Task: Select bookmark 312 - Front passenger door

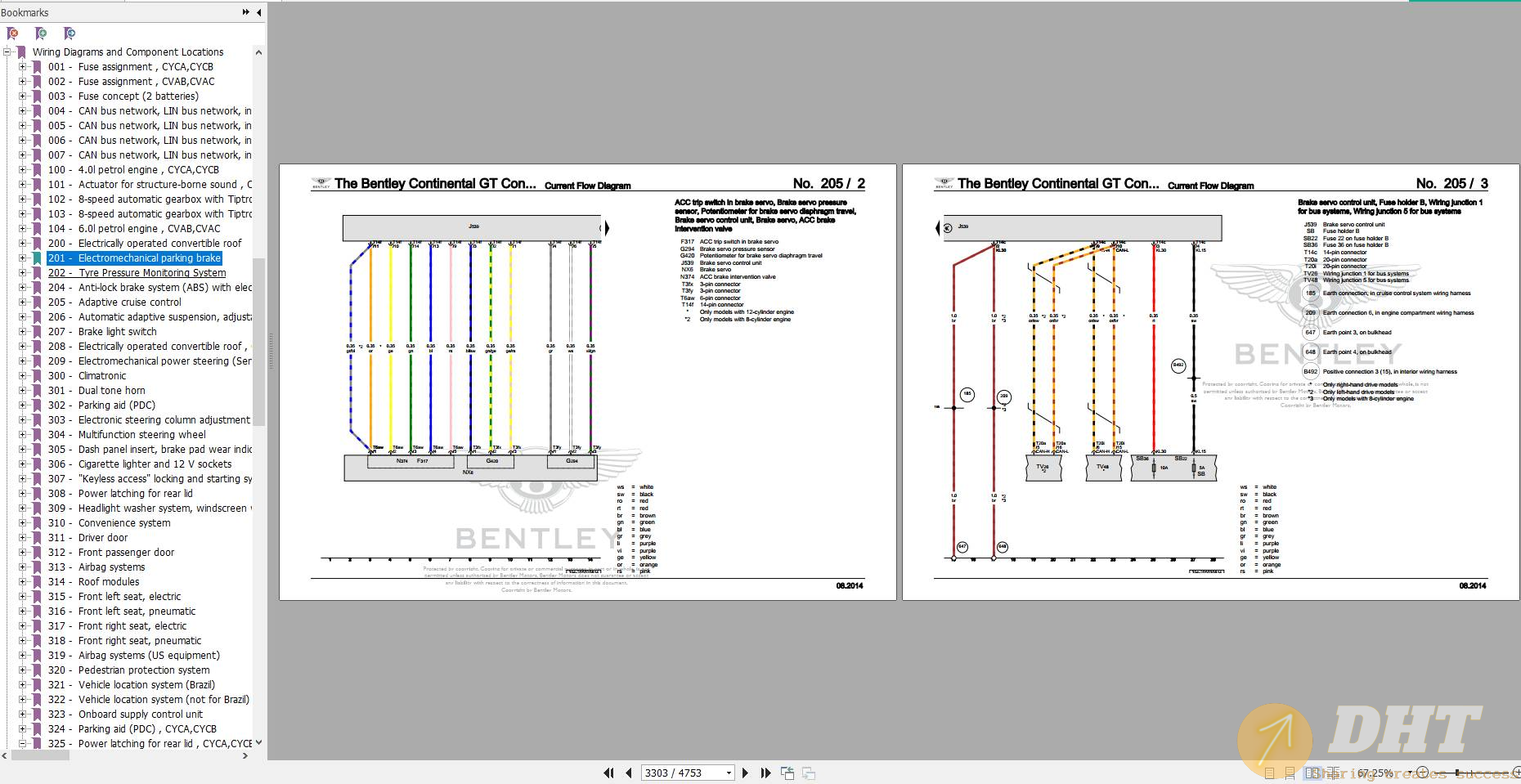Action: pyautogui.click(x=111, y=552)
